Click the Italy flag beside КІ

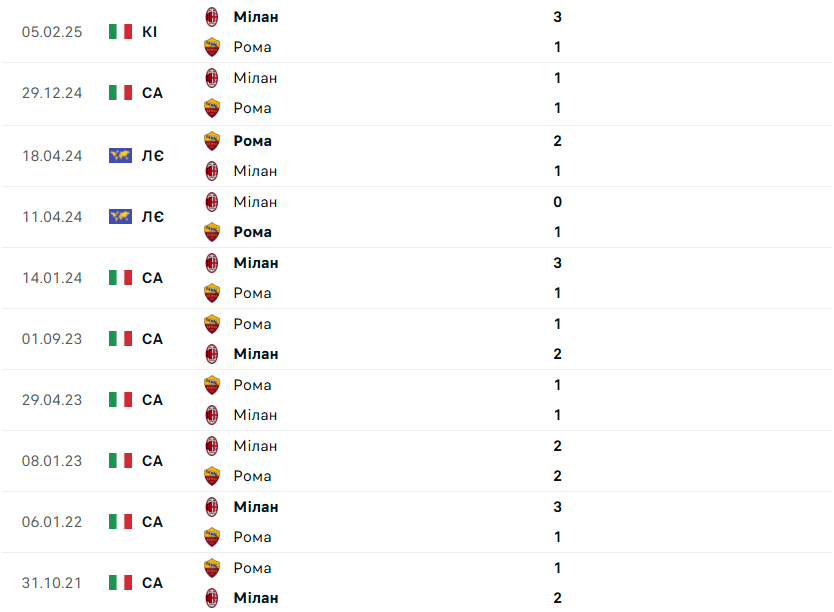[x=120, y=31]
